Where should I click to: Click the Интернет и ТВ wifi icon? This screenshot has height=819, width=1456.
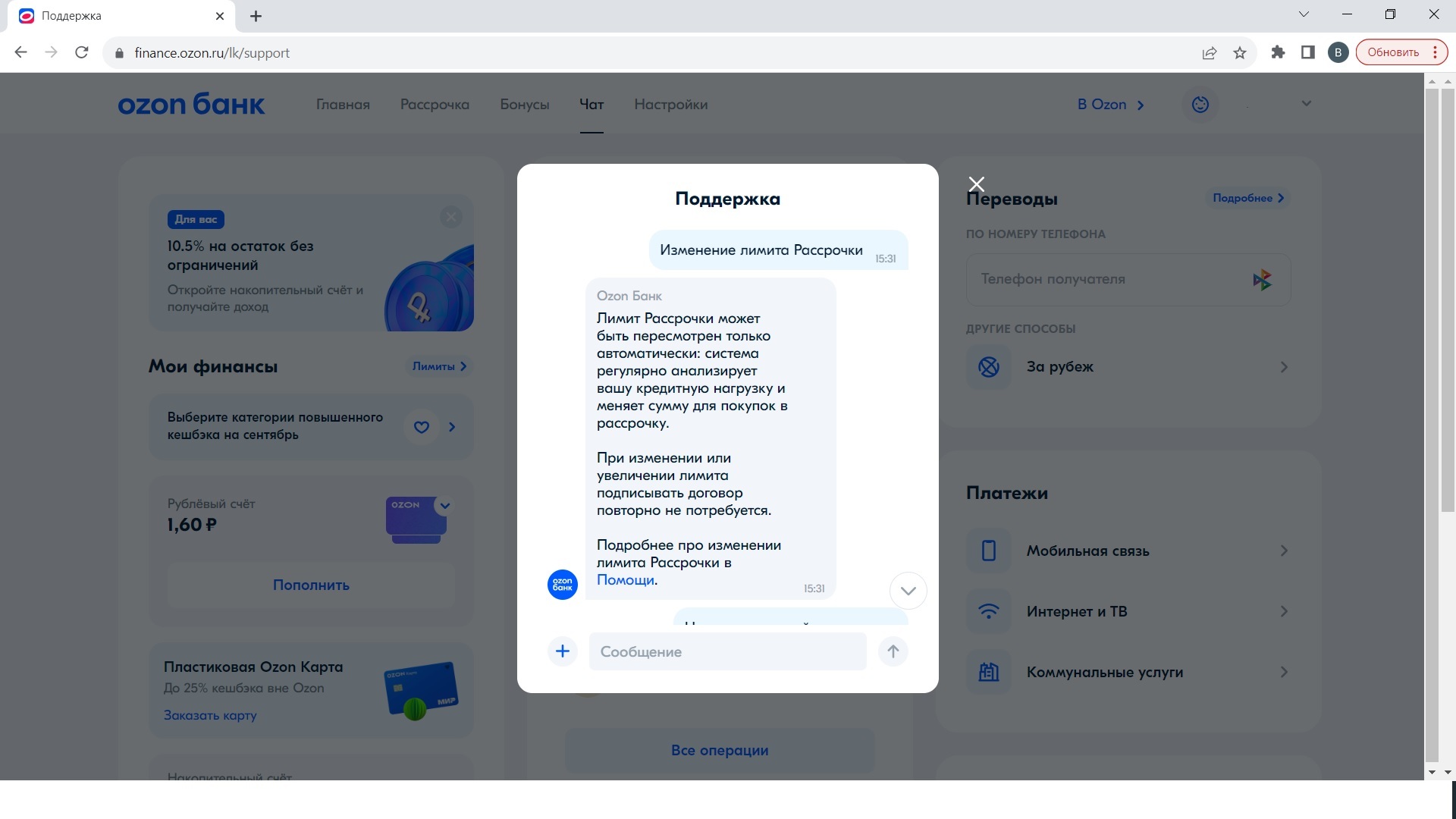[x=988, y=611]
